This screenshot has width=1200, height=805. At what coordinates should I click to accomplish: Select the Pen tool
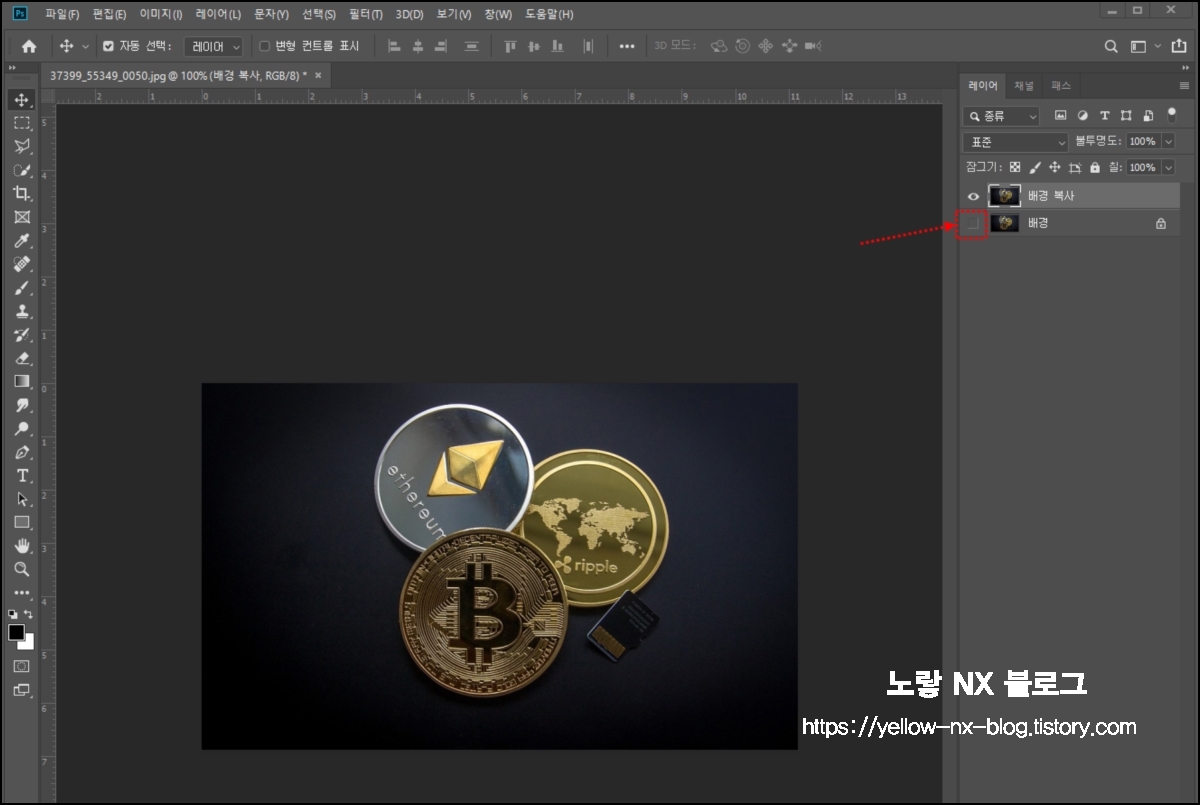(x=22, y=452)
